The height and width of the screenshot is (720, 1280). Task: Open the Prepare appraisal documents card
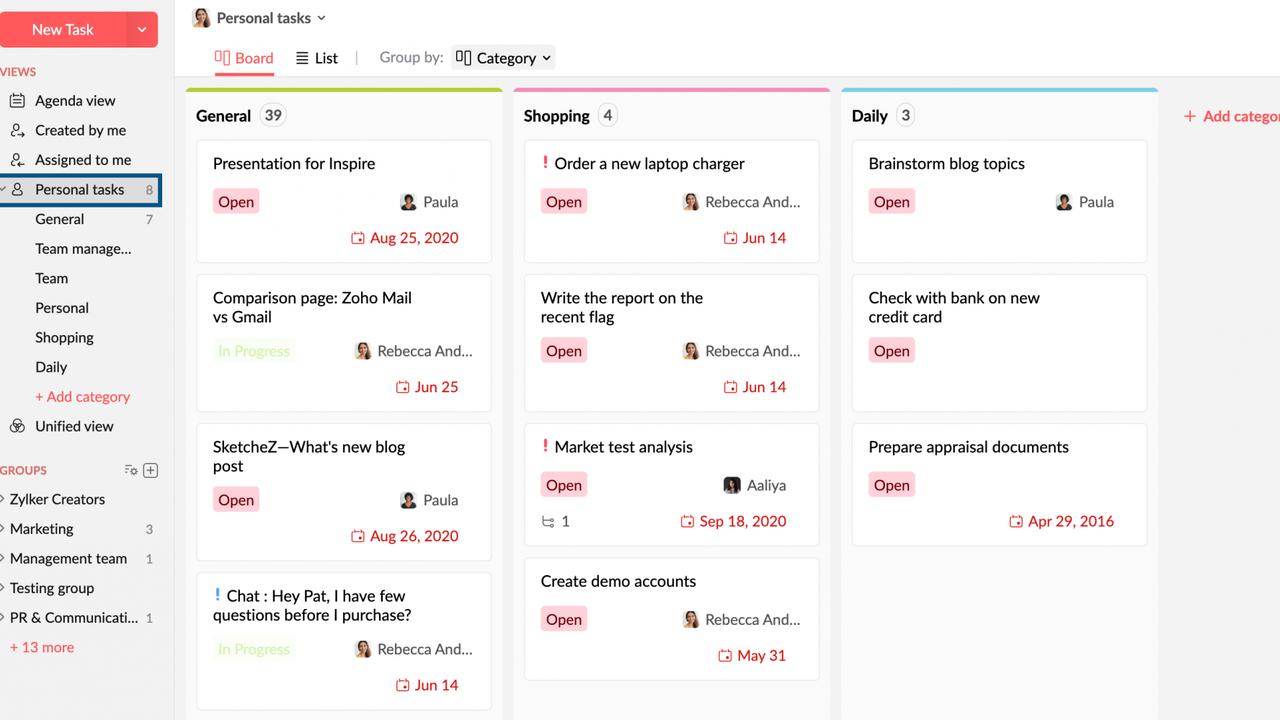(x=968, y=447)
